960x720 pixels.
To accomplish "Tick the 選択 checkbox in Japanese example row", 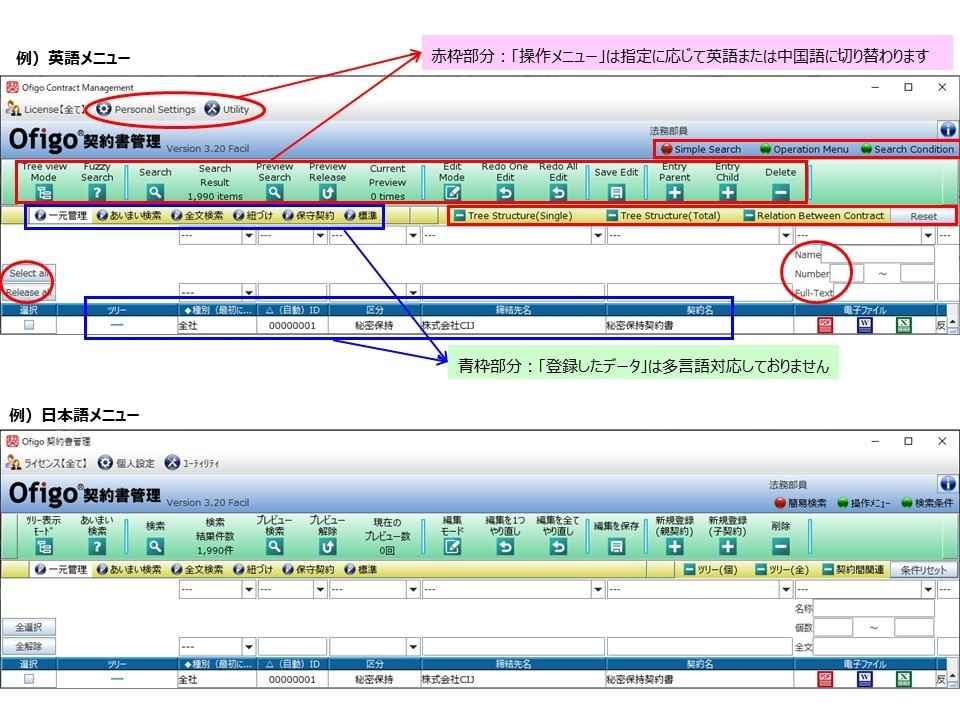I will [x=29, y=679].
